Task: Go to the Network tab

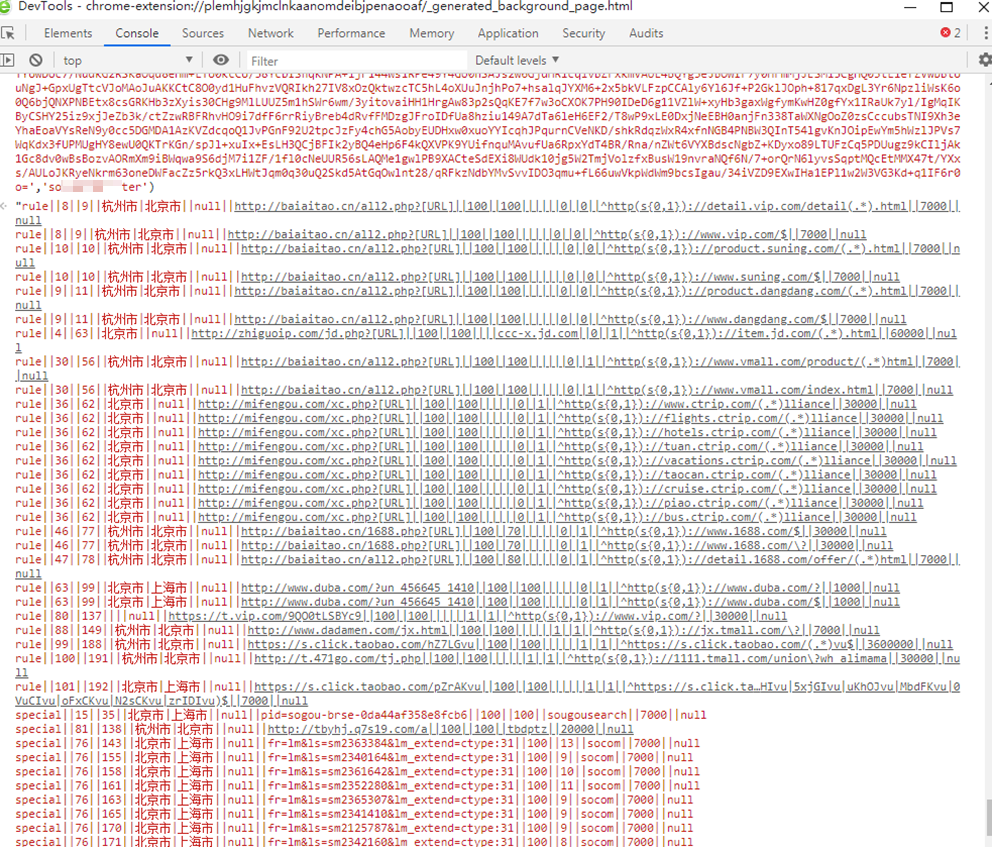Action: pyautogui.click(x=270, y=33)
